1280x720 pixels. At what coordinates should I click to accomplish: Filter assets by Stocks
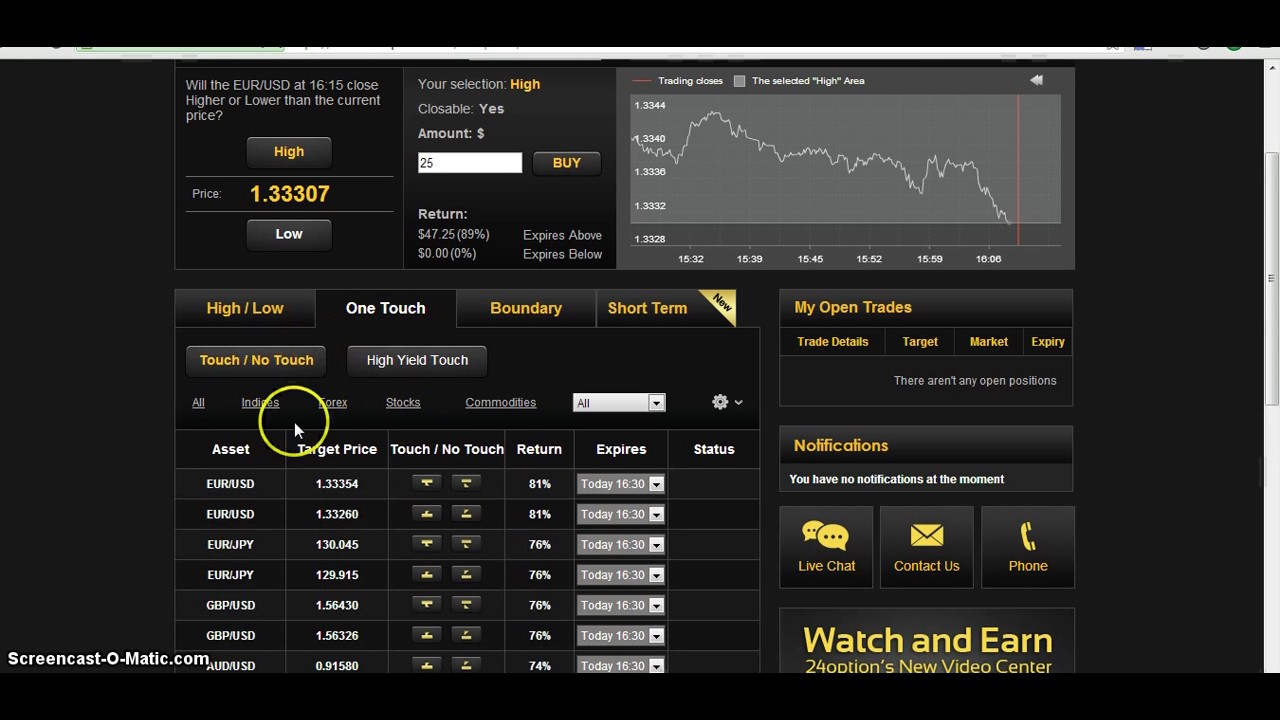403,403
